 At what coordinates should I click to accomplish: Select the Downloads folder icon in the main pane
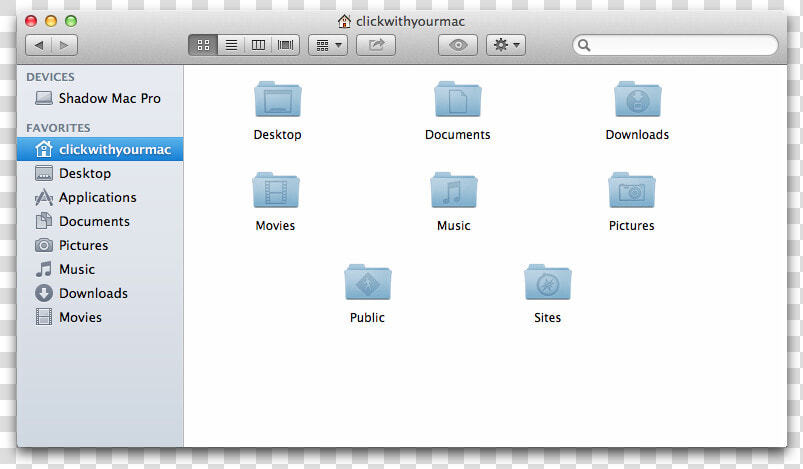[x=638, y=99]
